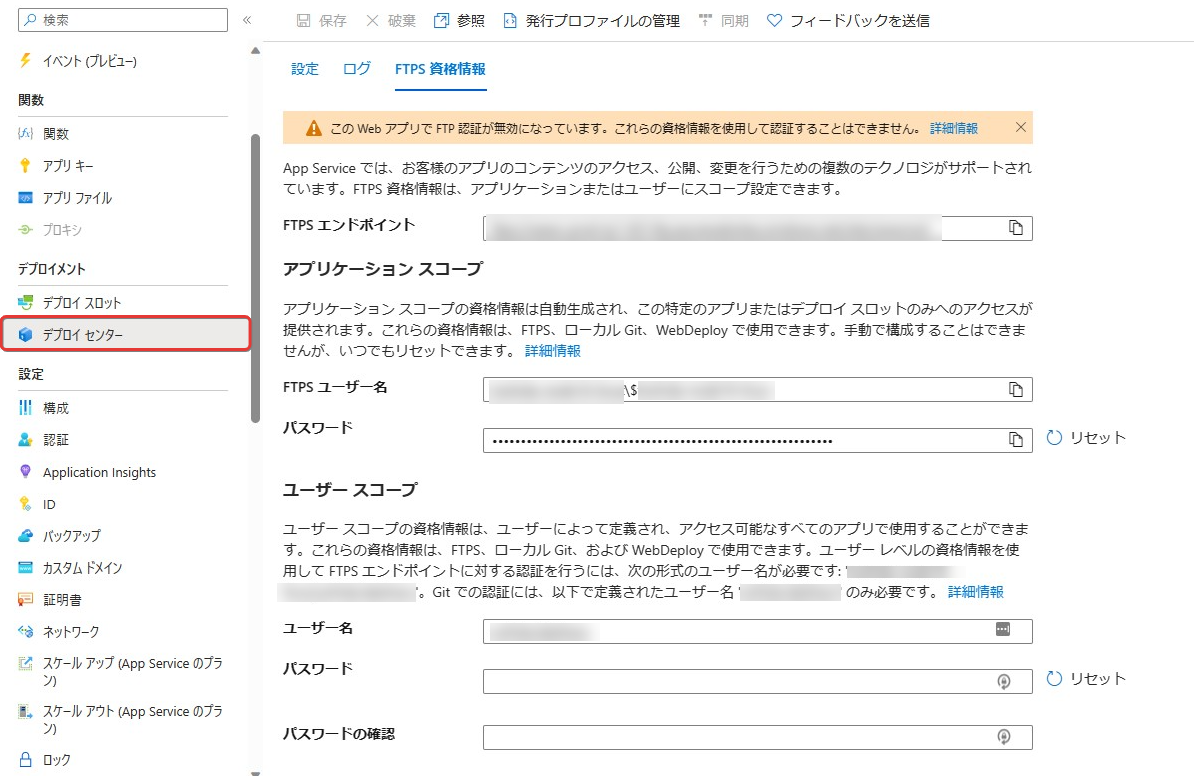Click リセット next to the application password
Screen dimensions: 1194x776
pyautogui.click(x=1087, y=440)
